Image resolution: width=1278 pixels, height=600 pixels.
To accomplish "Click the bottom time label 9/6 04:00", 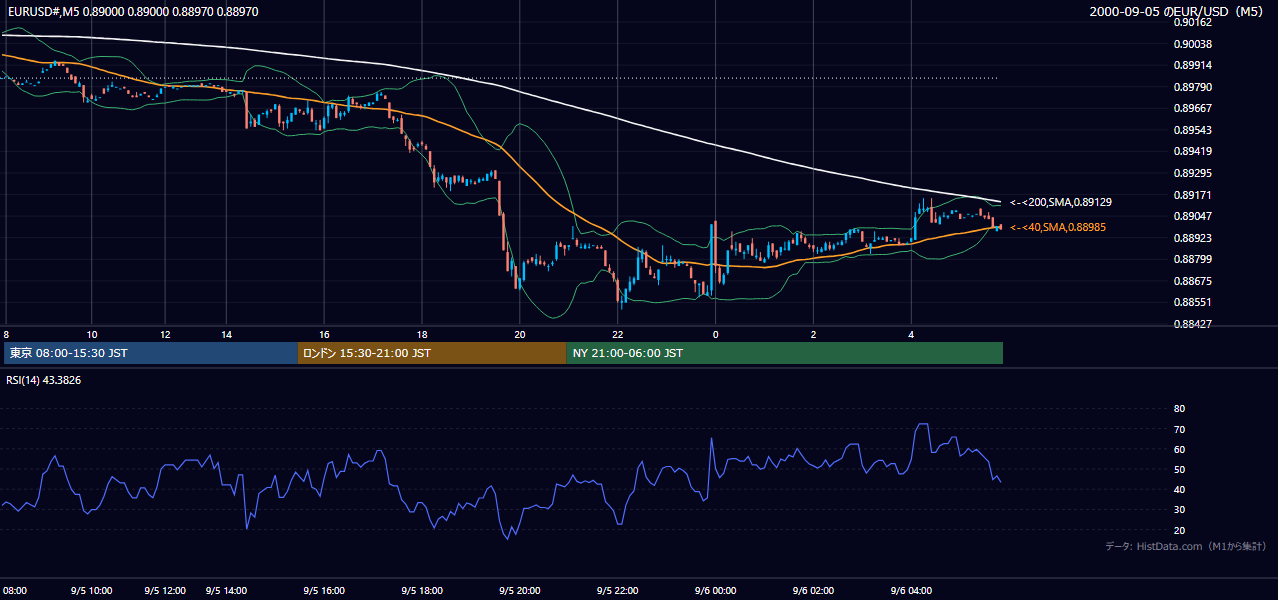I will (x=911, y=591).
